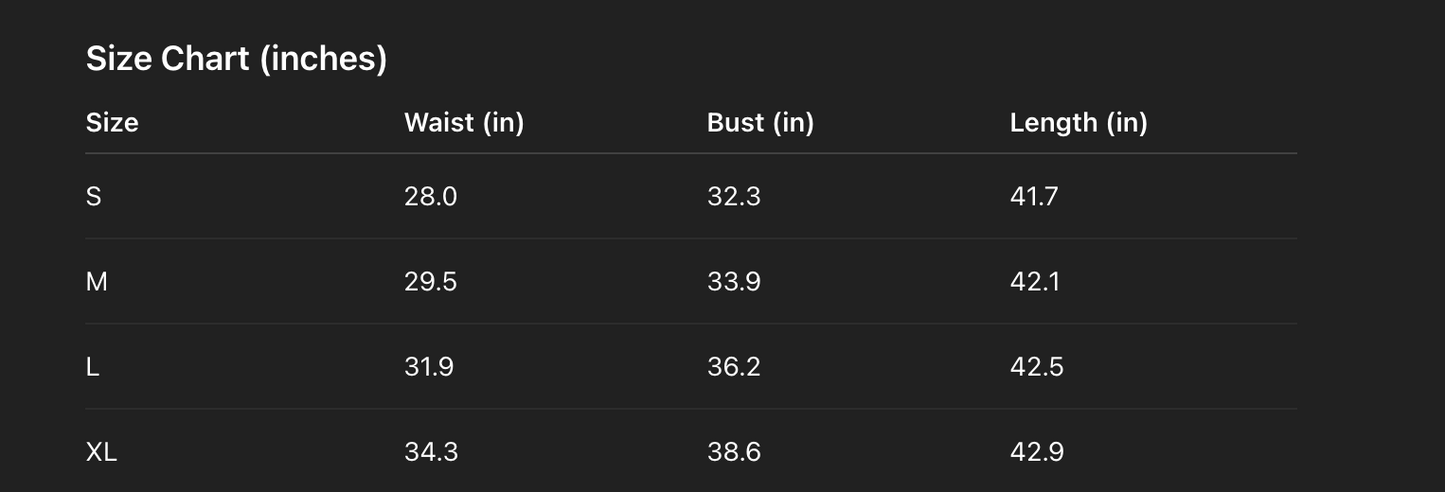Image resolution: width=1445 pixels, height=492 pixels.
Task: Select the Waist (in) column header
Action: (464, 123)
